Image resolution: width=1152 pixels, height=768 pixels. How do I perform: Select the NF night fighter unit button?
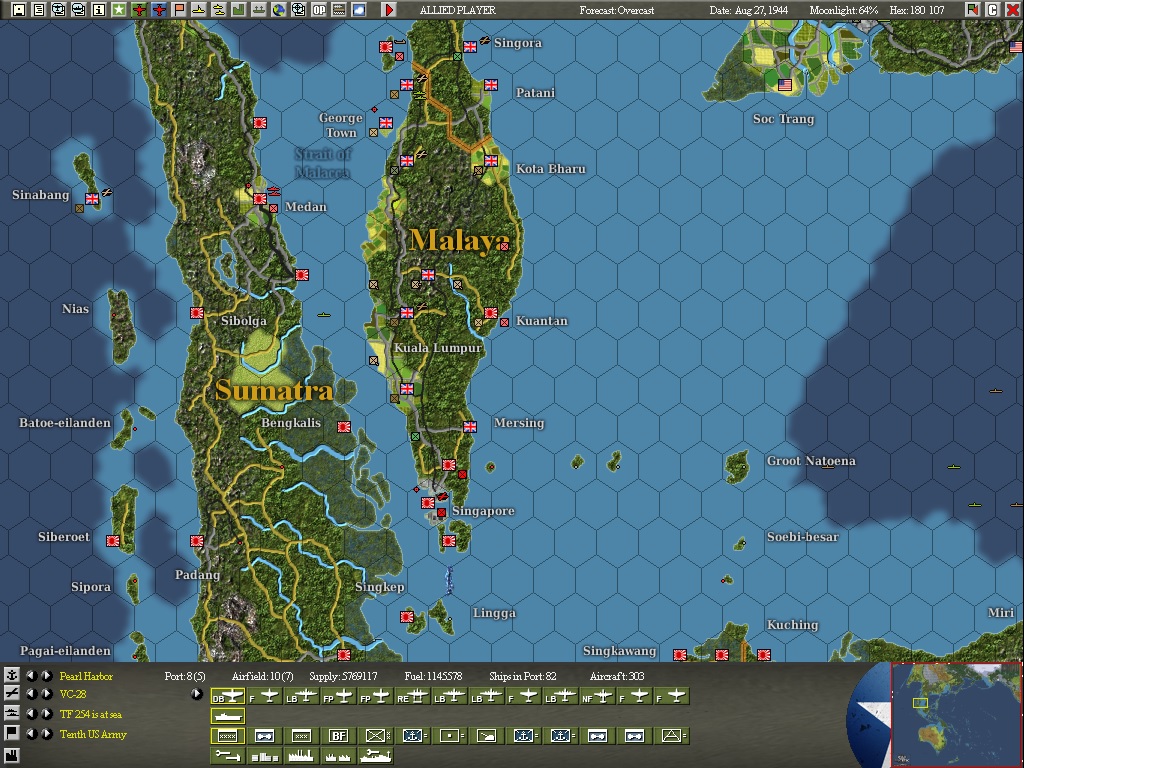pos(597,696)
